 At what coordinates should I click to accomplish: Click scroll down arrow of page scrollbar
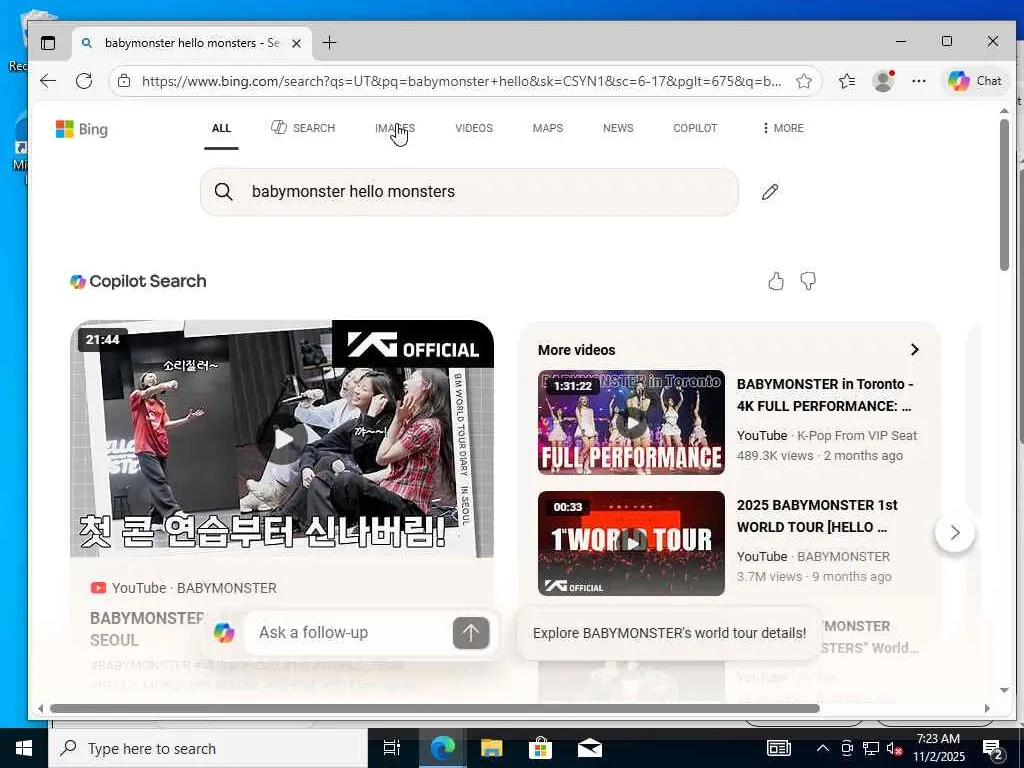[1004, 690]
